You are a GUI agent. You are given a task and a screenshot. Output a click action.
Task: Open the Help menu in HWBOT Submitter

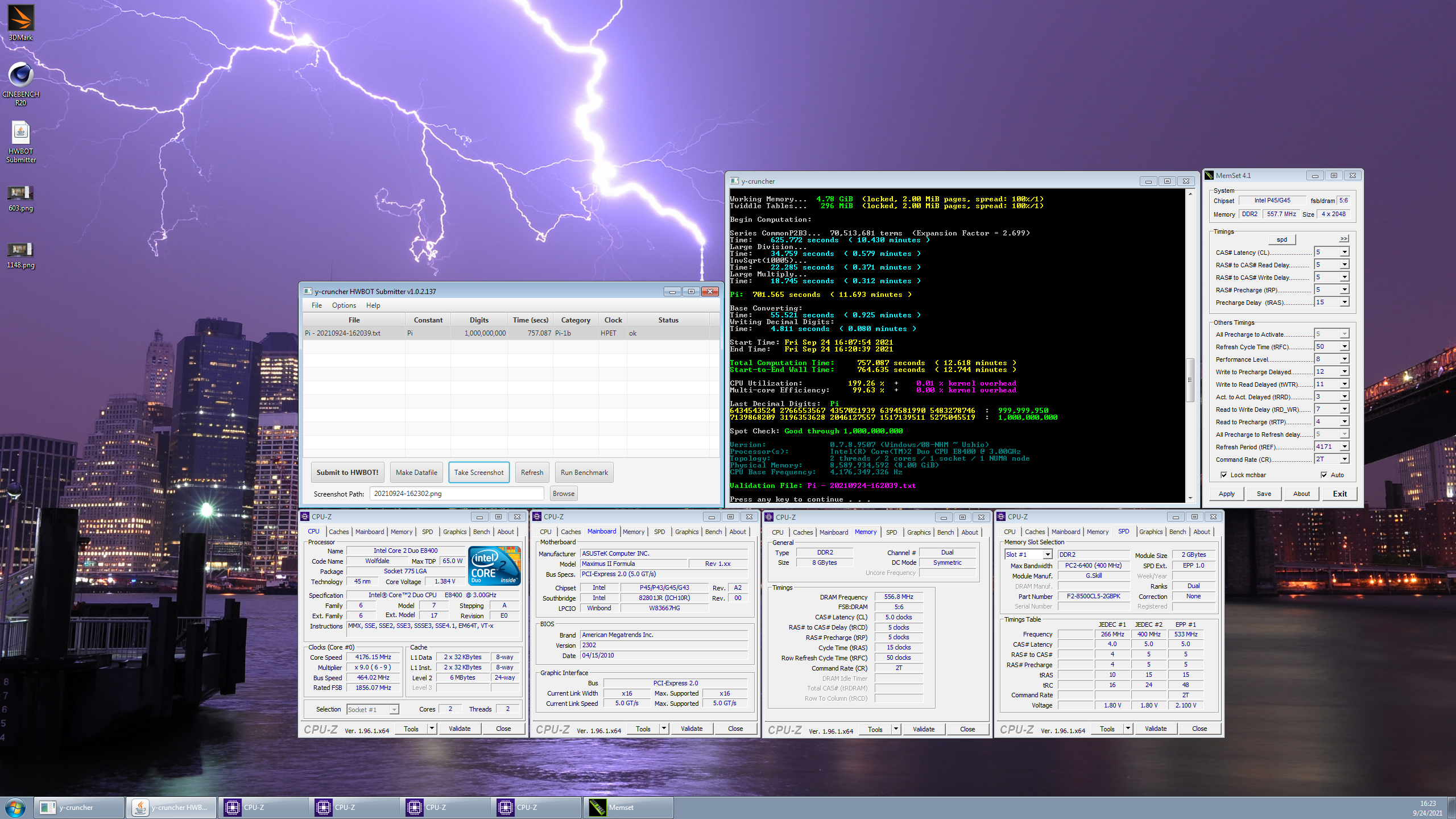tap(373, 305)
